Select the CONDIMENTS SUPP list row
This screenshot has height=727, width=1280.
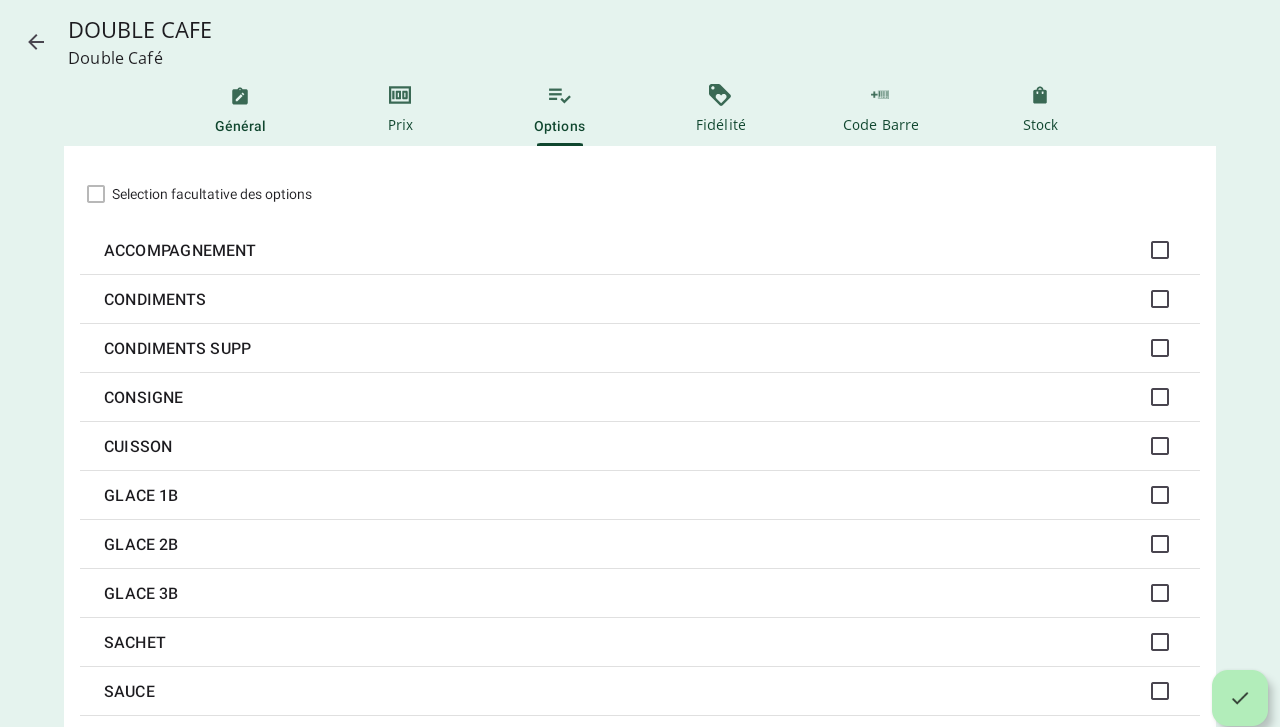600,349
